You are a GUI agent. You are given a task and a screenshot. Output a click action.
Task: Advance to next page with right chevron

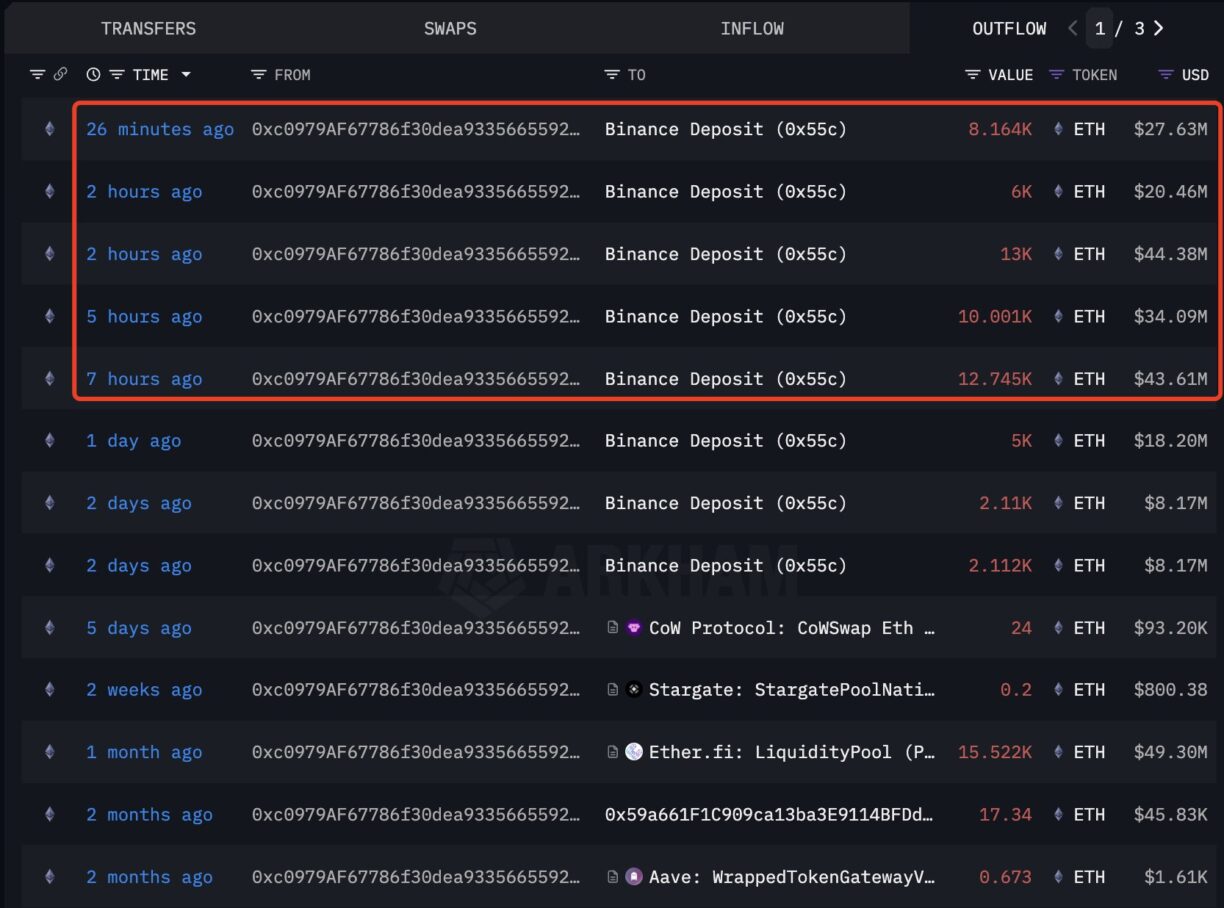tap(1159, 28)
